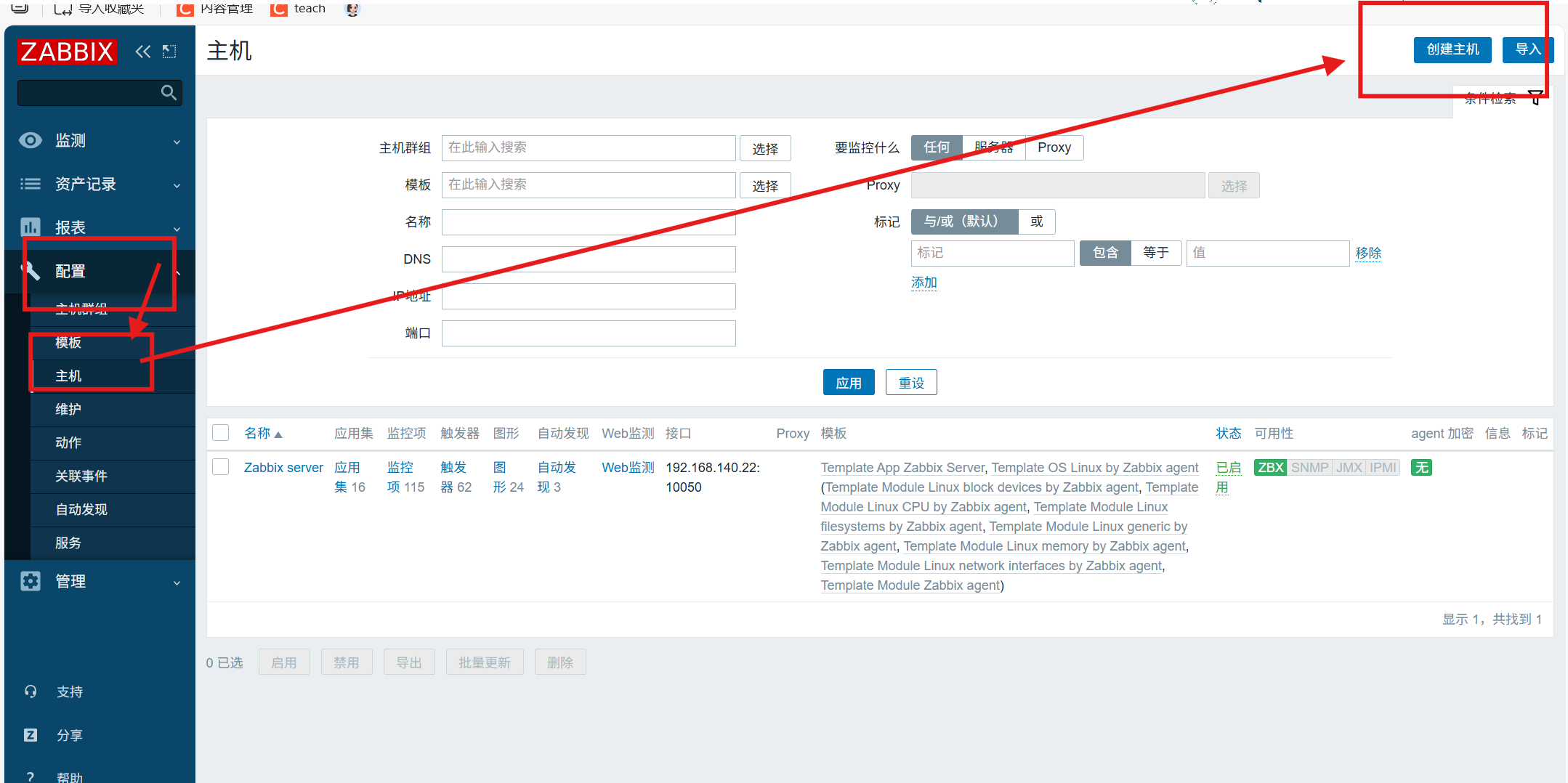Click the wrench icon next to 配置

pos(31,271)
